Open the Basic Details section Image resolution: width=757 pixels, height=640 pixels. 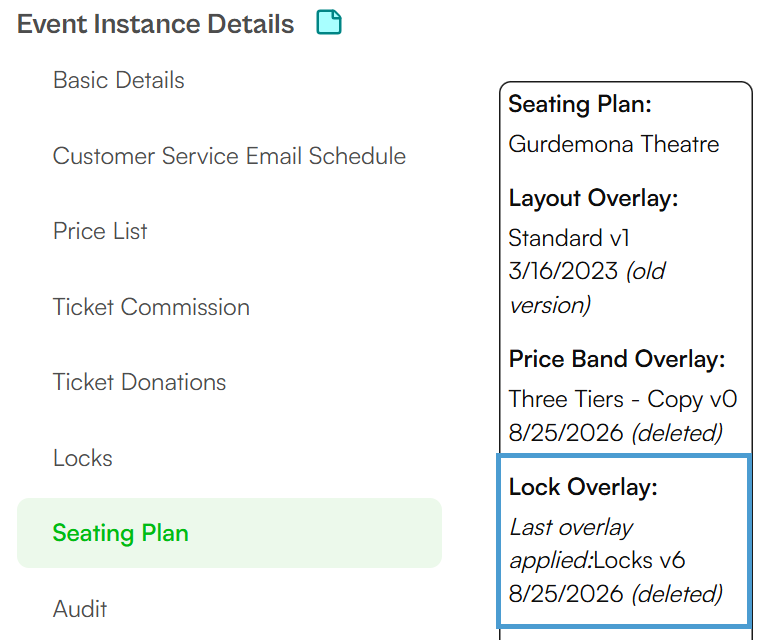point(119,80)
